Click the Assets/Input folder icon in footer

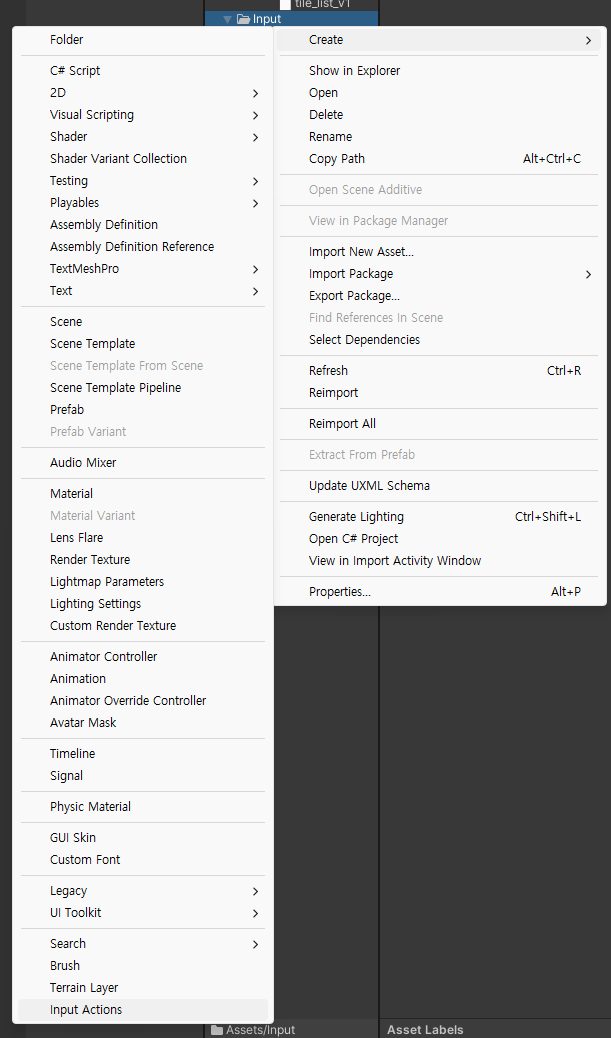(216, 1029)
